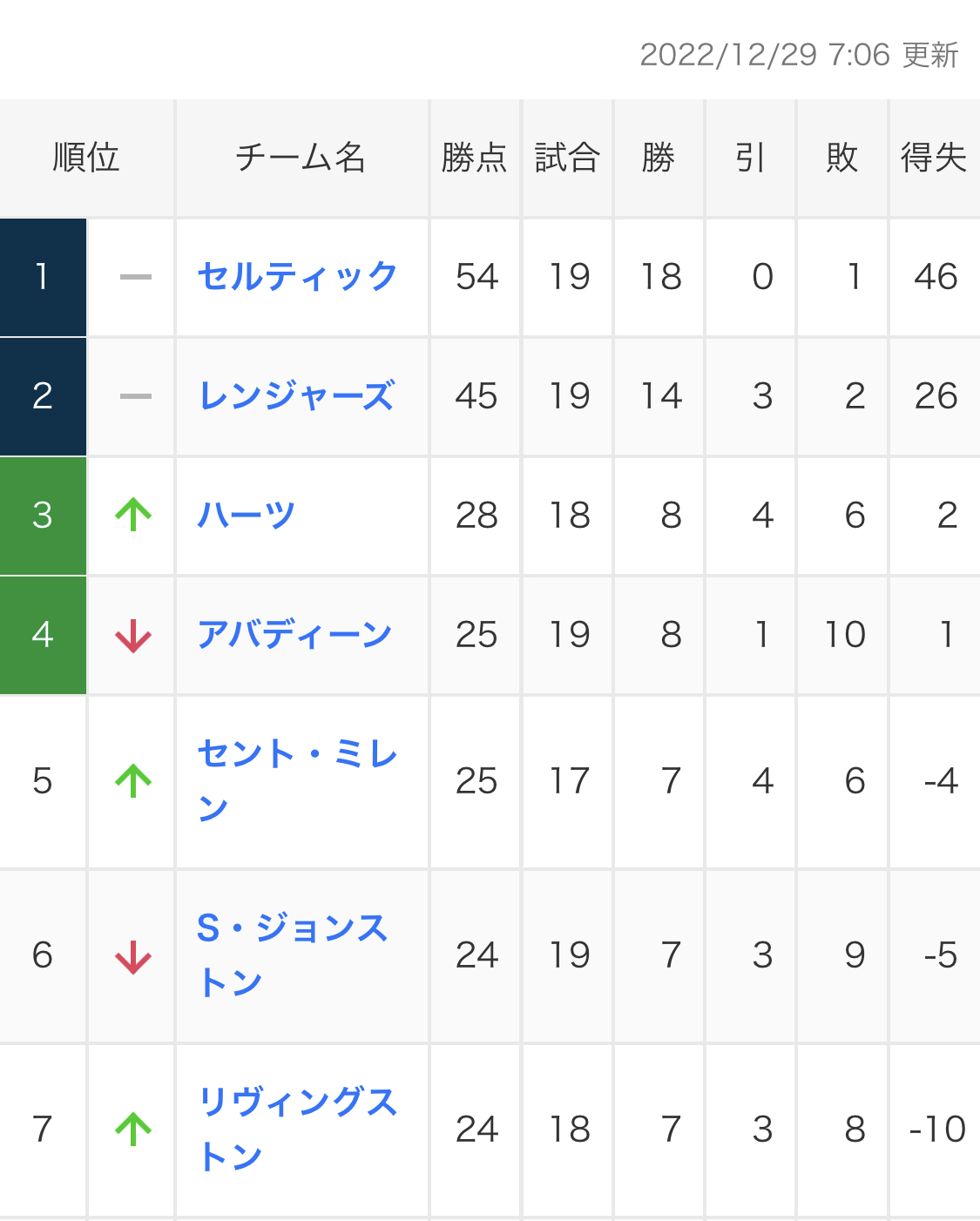The height and width of the screenshot is (1221, 980).
Task: Click the 勝点 column header
Action: [475, 158]
